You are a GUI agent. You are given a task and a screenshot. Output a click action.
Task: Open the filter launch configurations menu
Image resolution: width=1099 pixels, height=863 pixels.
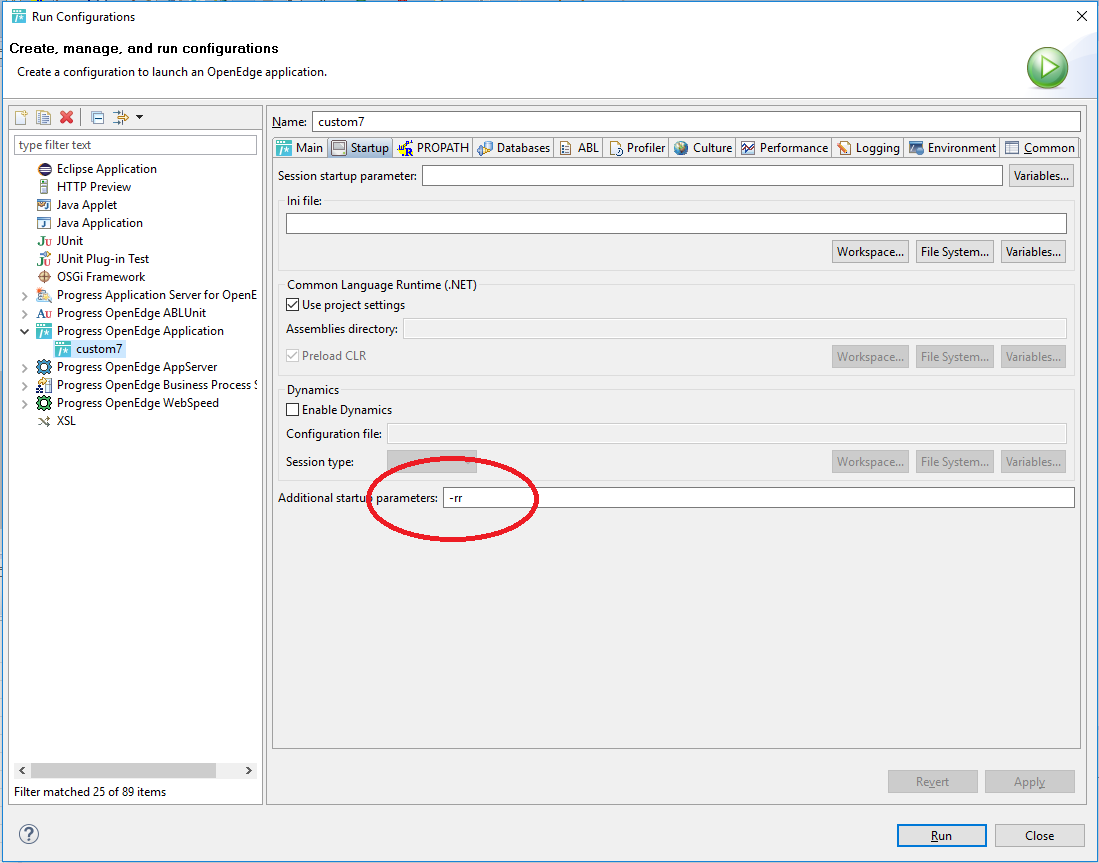coord(128,117)
